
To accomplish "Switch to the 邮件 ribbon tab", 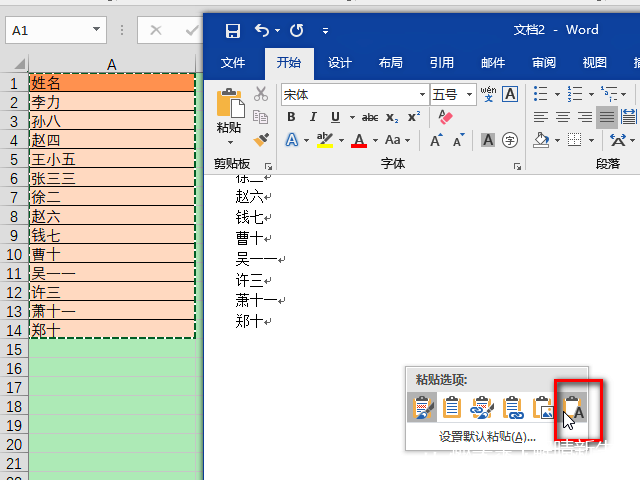I will click(x=493, y=63).
